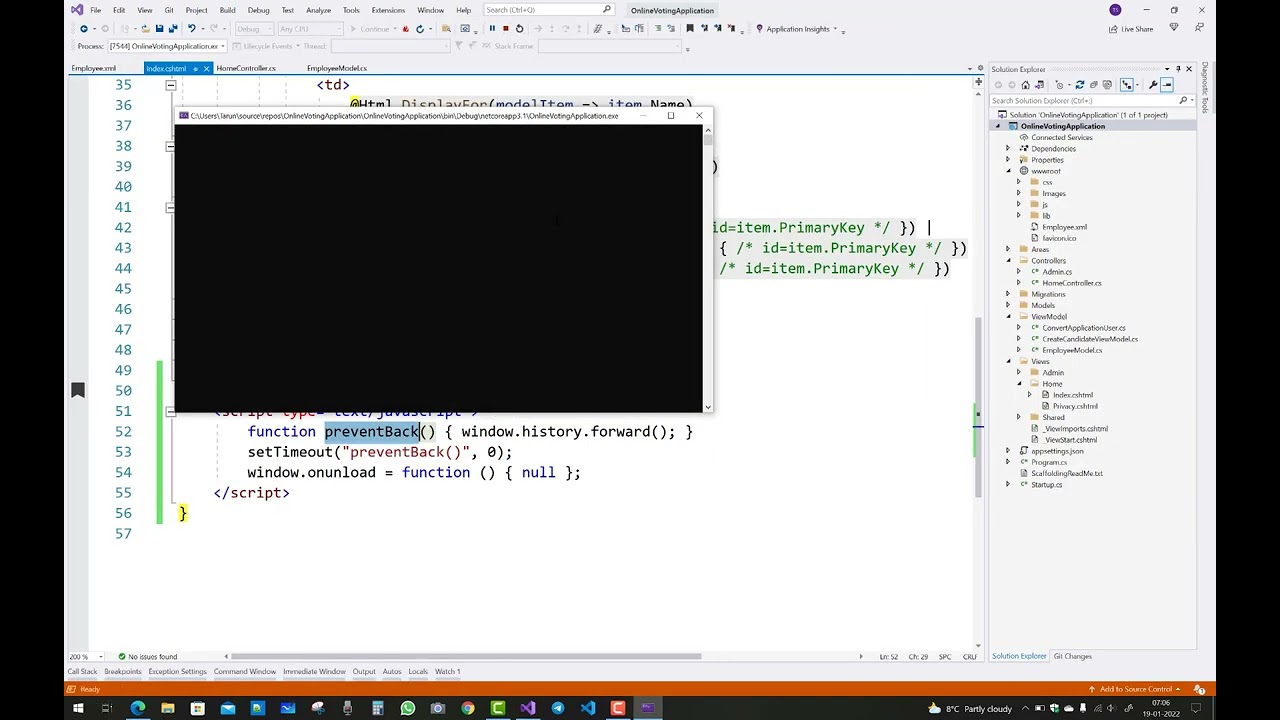1280x720 pixels.
Task: Open the Extensions menu
Action: (388, 10)
